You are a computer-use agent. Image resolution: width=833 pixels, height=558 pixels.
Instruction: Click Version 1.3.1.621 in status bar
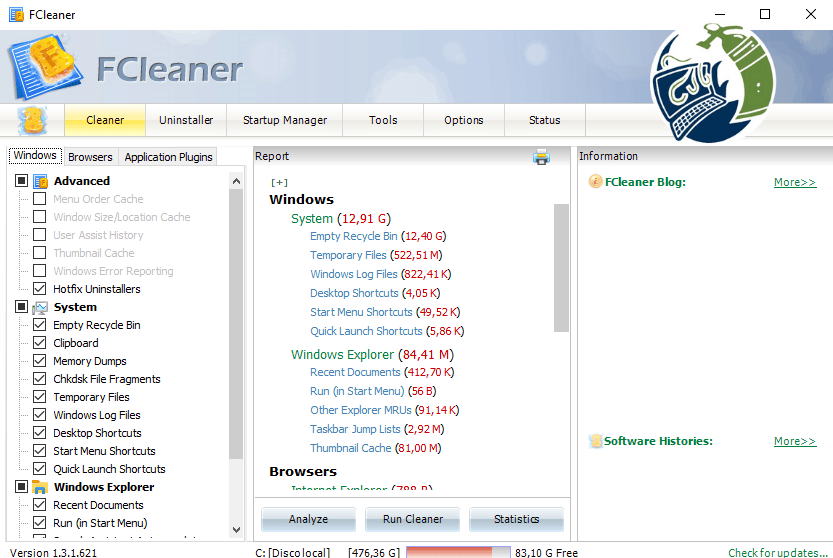pos(53,553)
